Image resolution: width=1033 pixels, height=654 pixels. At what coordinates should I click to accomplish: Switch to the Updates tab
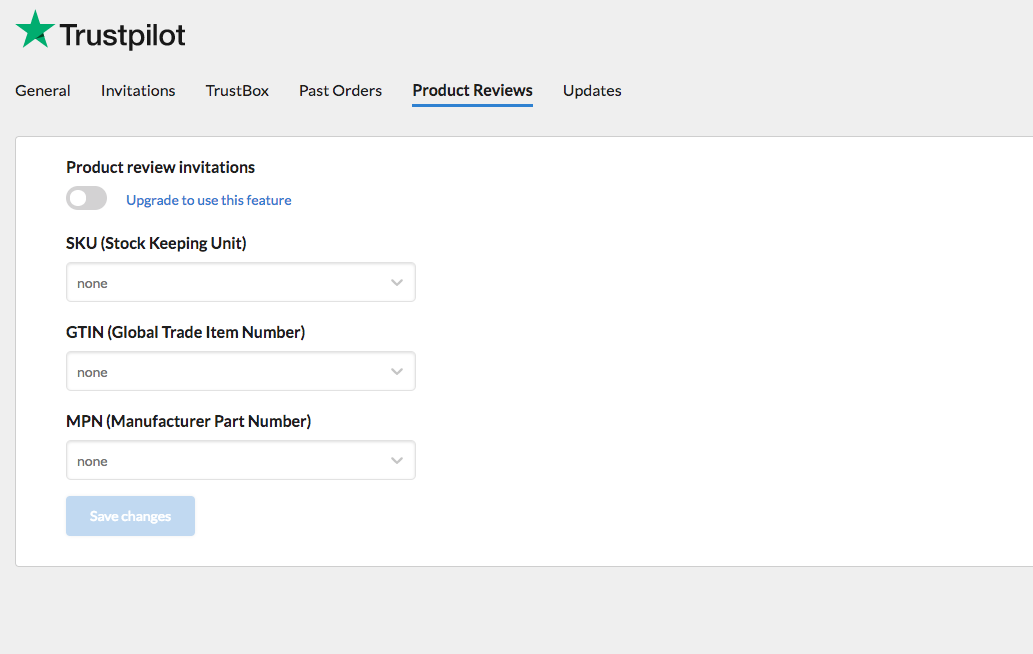pos(592,90)
